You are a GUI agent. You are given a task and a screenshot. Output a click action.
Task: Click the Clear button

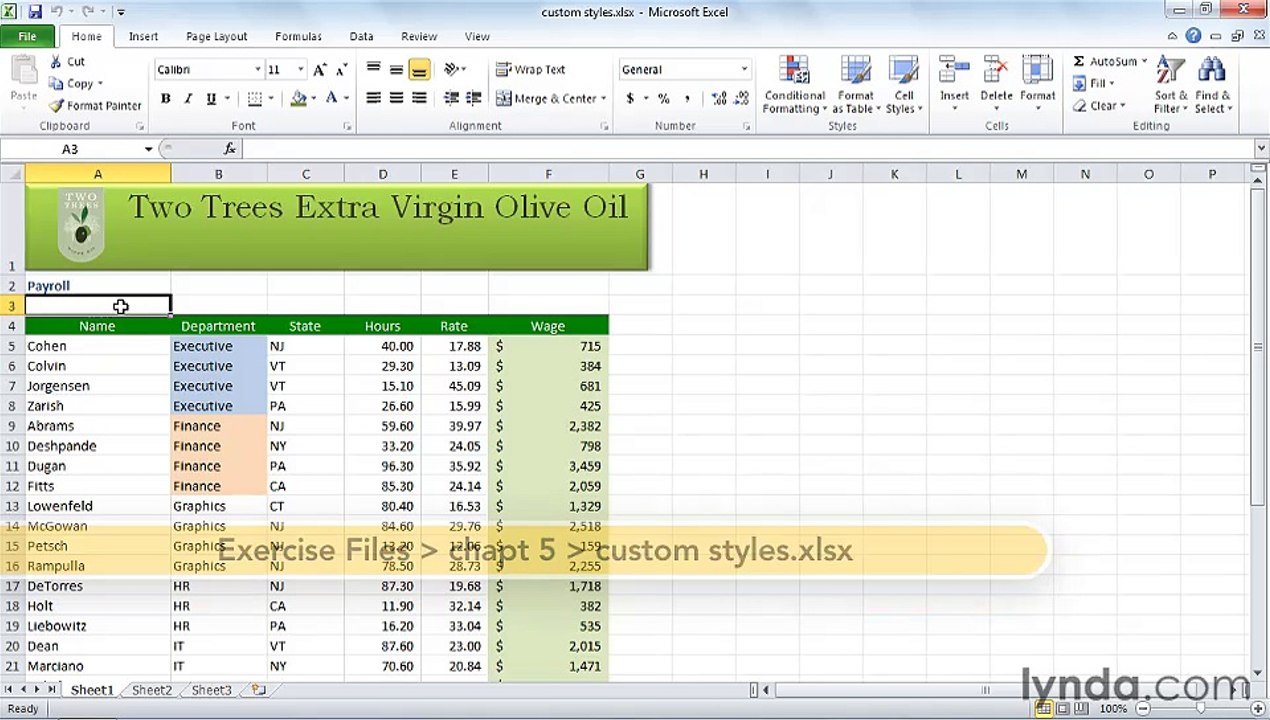[x=1099, y=106]
